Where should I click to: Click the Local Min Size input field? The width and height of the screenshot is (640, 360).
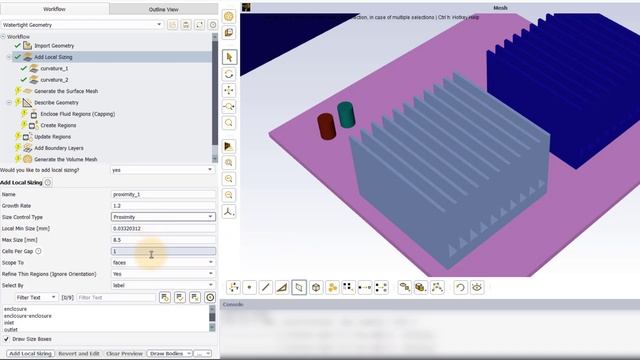tap(163, 229)
